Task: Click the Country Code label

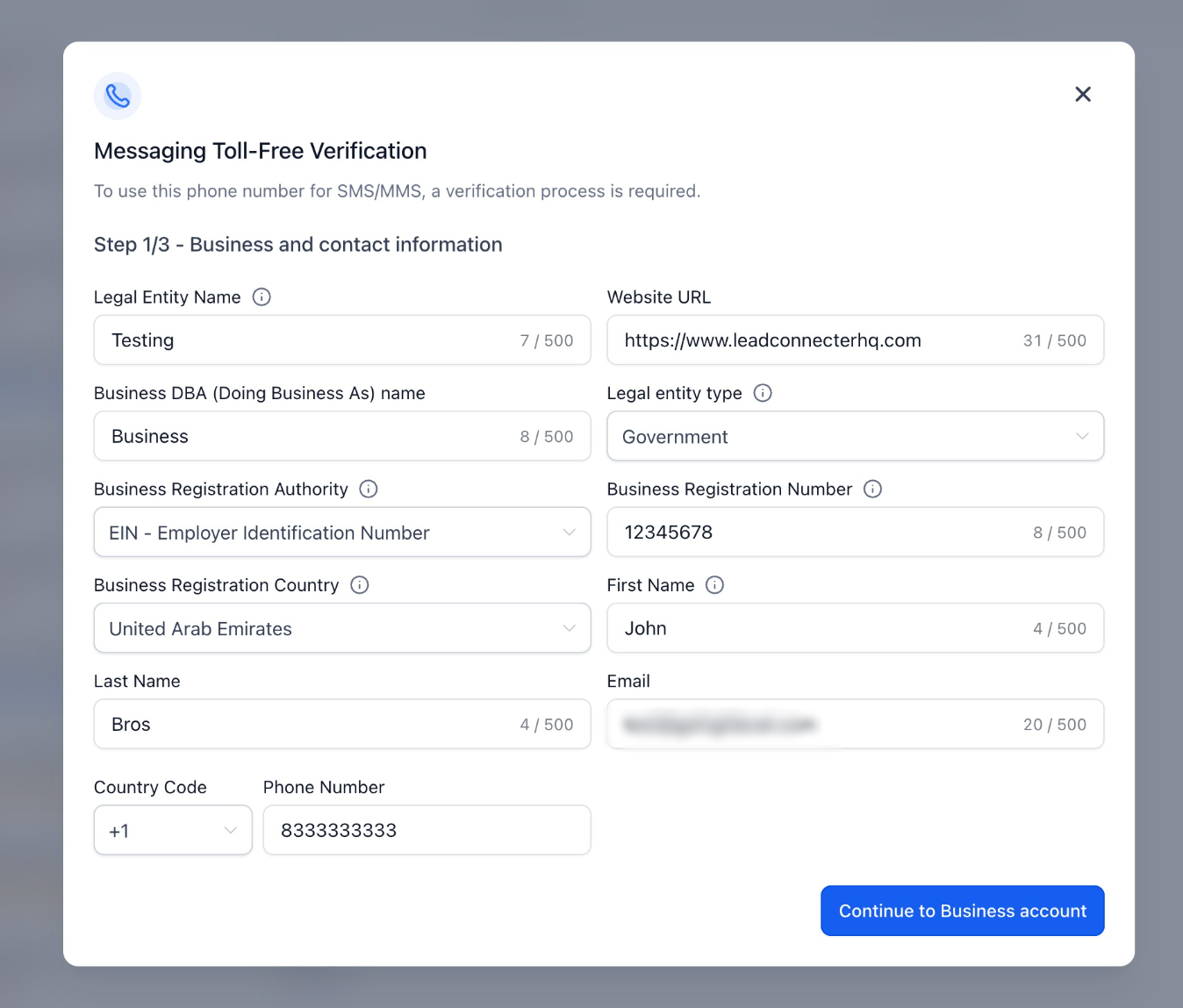Action: pyautogui.click(x=150, y=788)
